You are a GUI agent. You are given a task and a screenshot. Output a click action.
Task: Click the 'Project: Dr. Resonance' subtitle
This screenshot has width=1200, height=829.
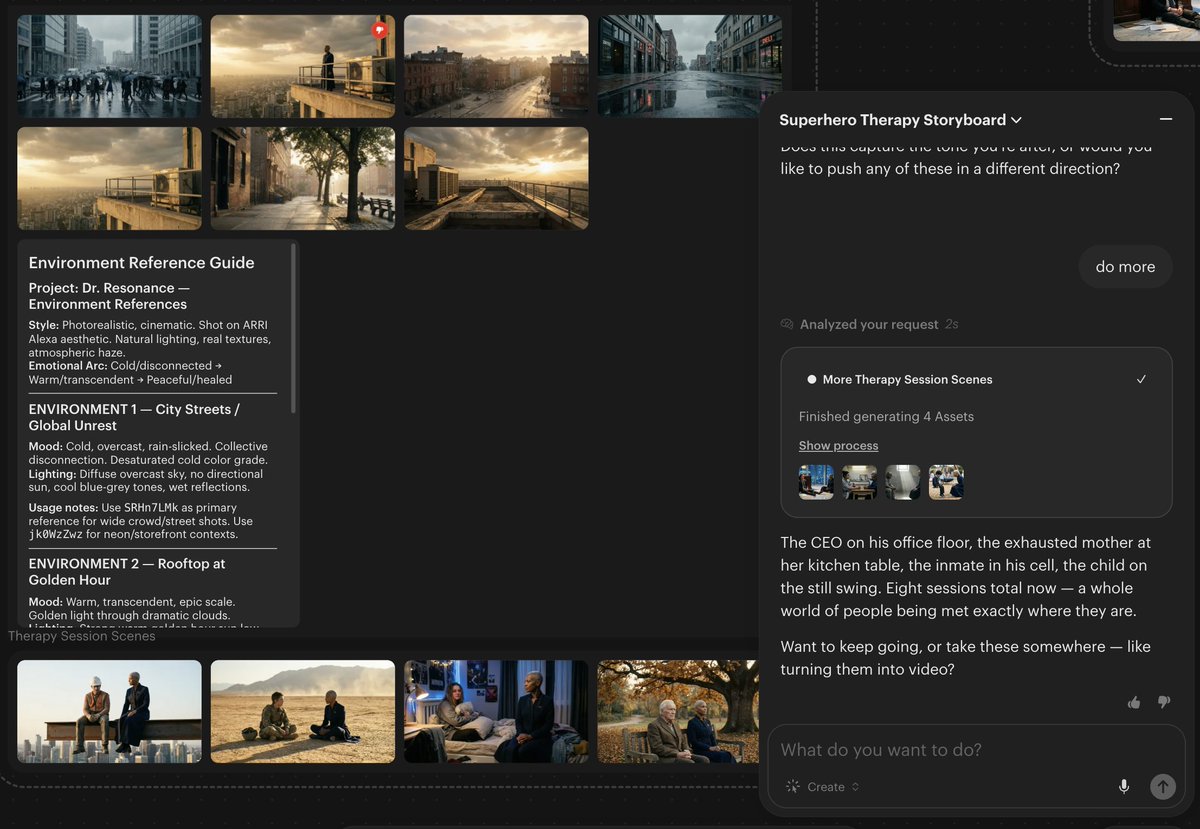tap(109, 296)
